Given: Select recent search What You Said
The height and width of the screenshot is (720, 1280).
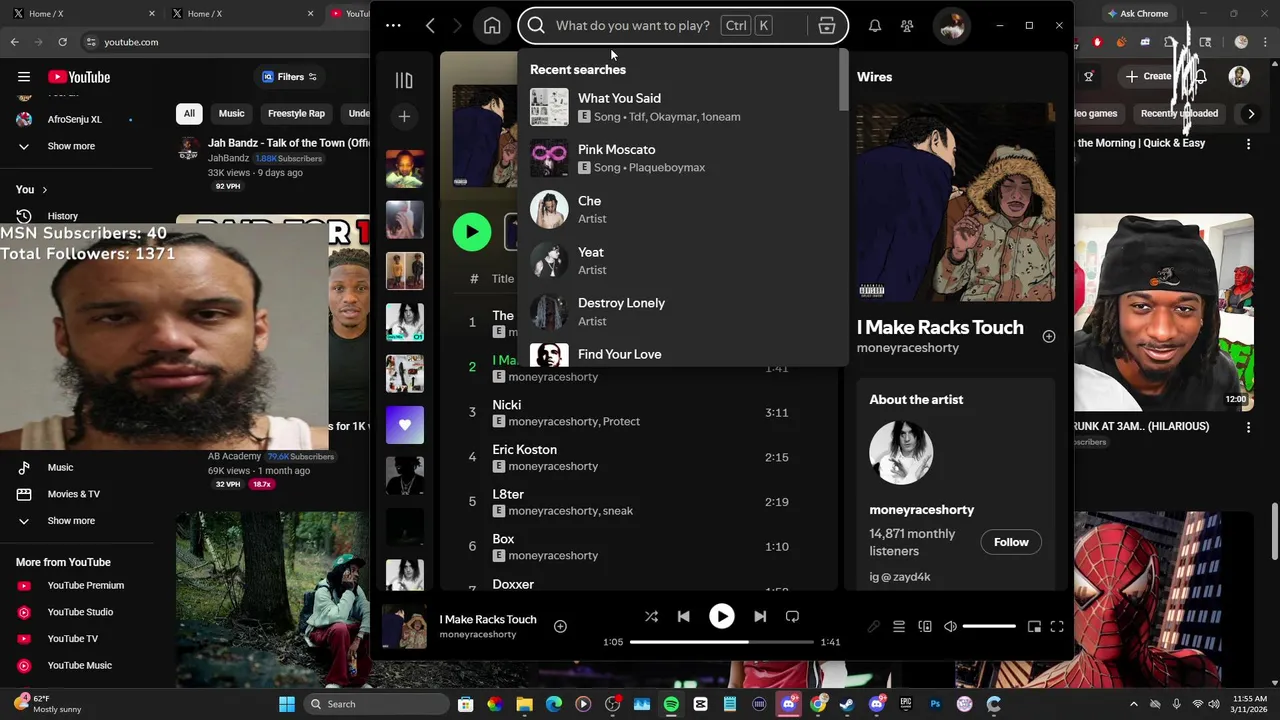Looking at the screenshot, I should click(x=684, y=107).
